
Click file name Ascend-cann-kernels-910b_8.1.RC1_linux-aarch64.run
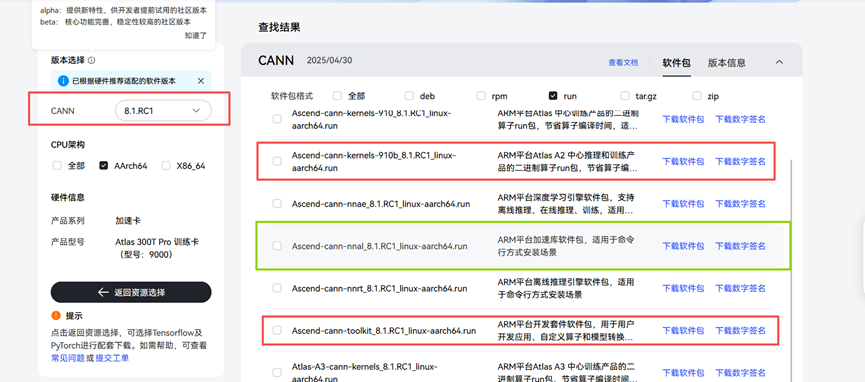pos(374,161)
